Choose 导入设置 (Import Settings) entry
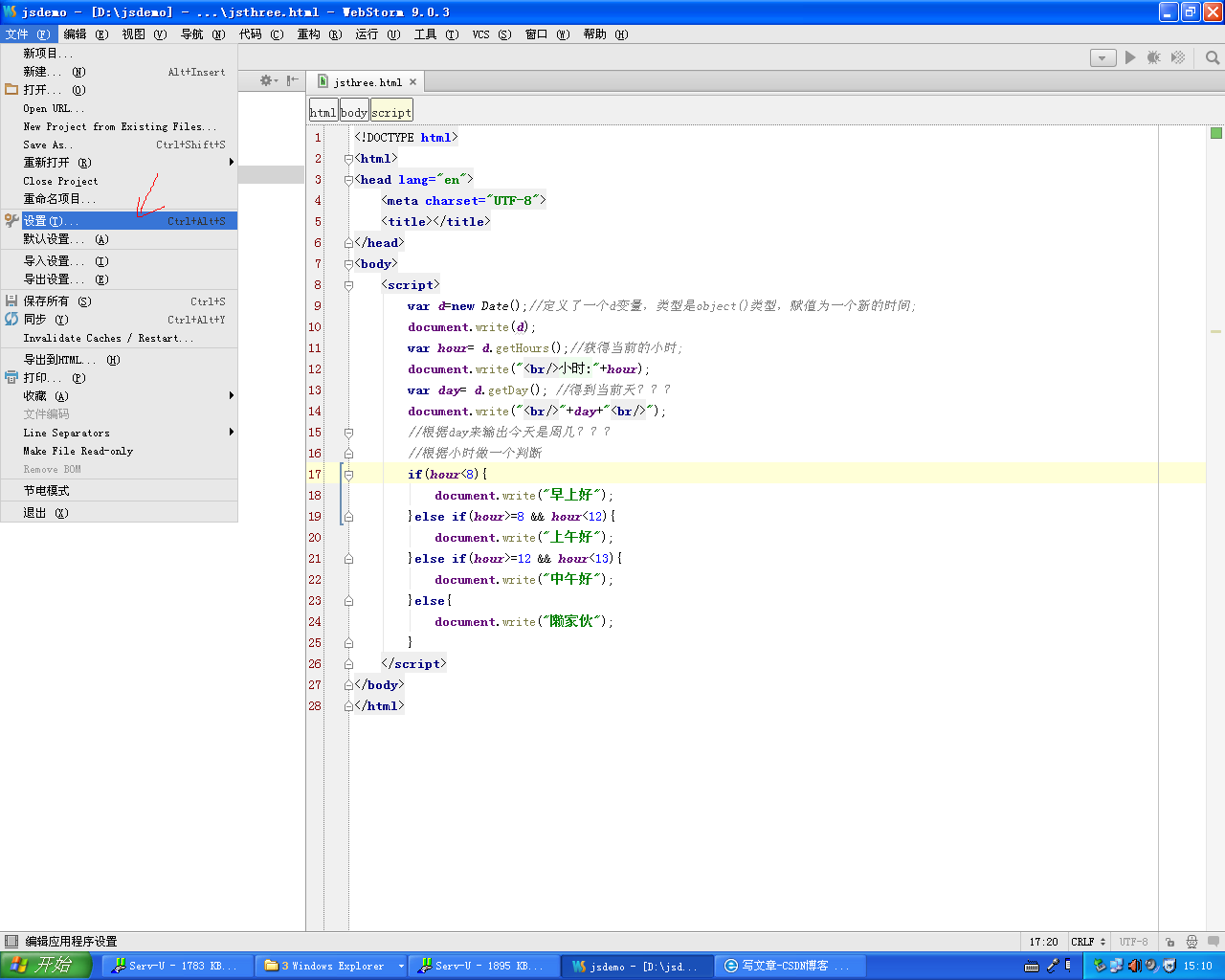The image size is (1225, 980). coord(119,261)
